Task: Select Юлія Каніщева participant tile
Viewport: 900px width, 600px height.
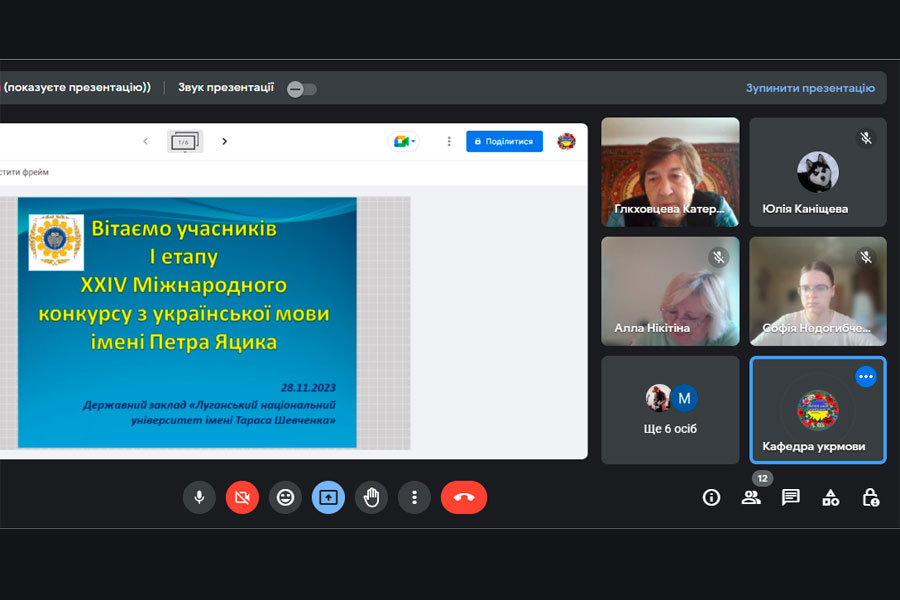Action: coord(818,172)
